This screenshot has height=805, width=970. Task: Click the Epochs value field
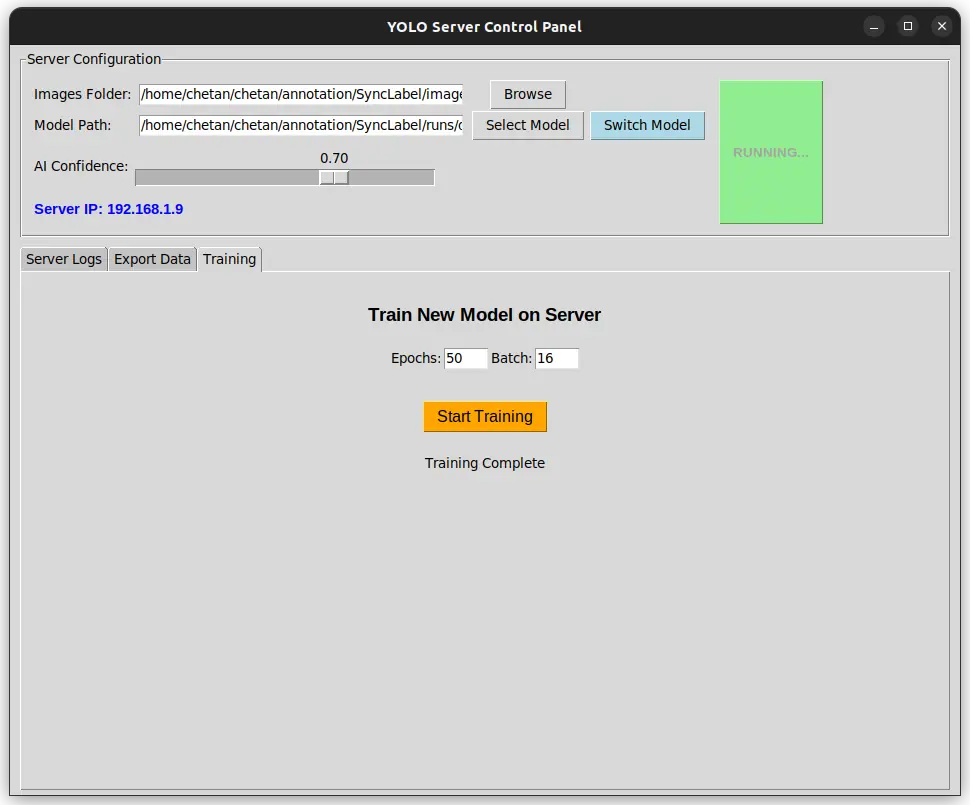pos(464,358)
